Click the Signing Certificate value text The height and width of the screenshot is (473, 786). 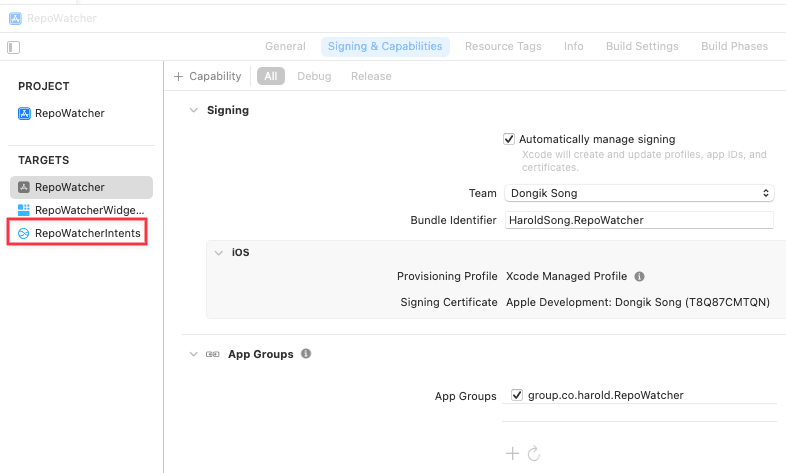click(638, 303)
